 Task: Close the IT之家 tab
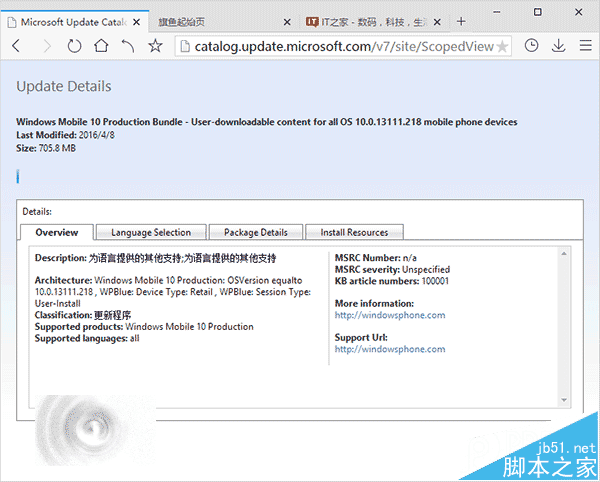[x=437, y=22]
